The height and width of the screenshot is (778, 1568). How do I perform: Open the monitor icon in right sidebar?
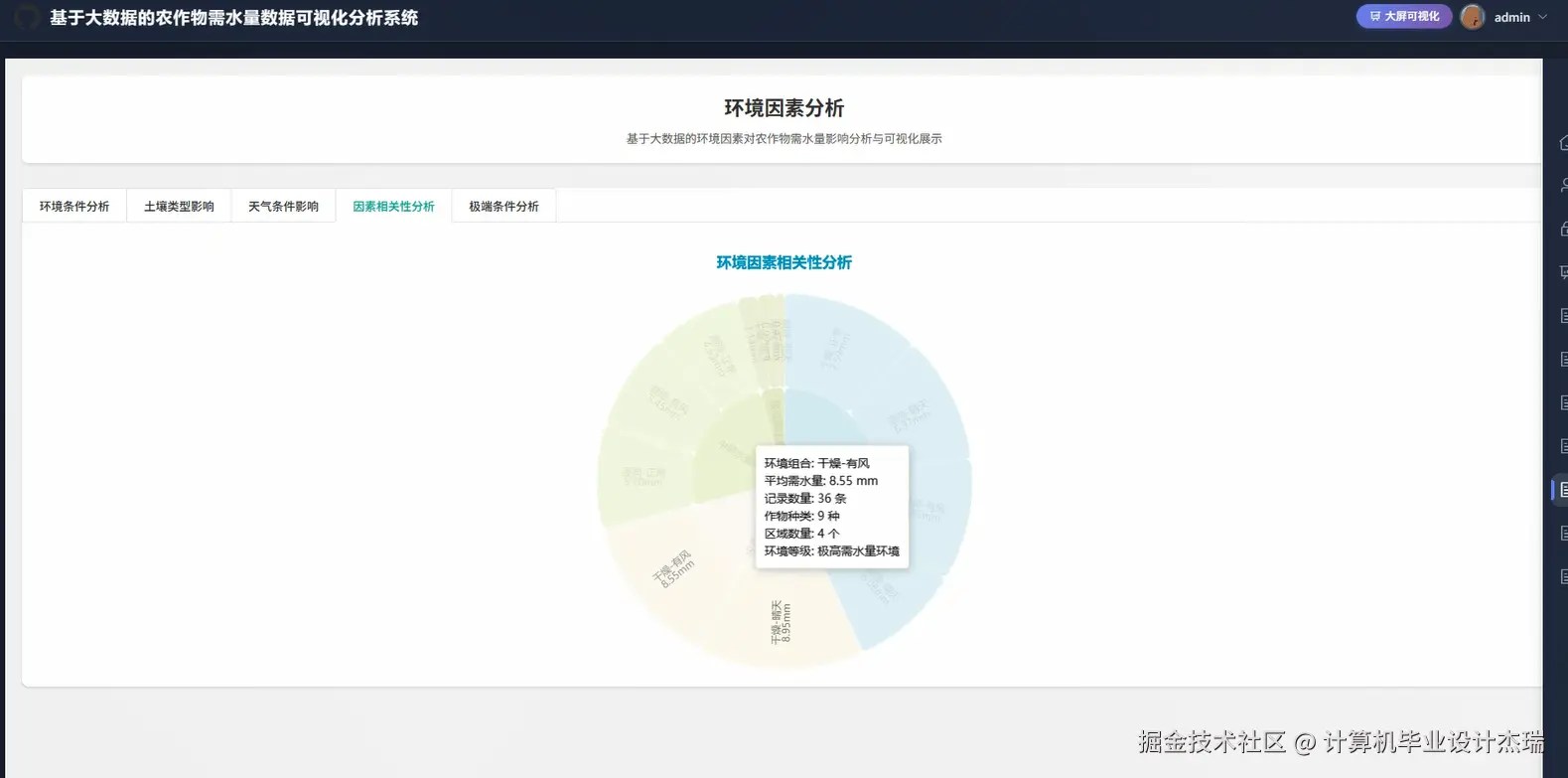click(1563, 272)
